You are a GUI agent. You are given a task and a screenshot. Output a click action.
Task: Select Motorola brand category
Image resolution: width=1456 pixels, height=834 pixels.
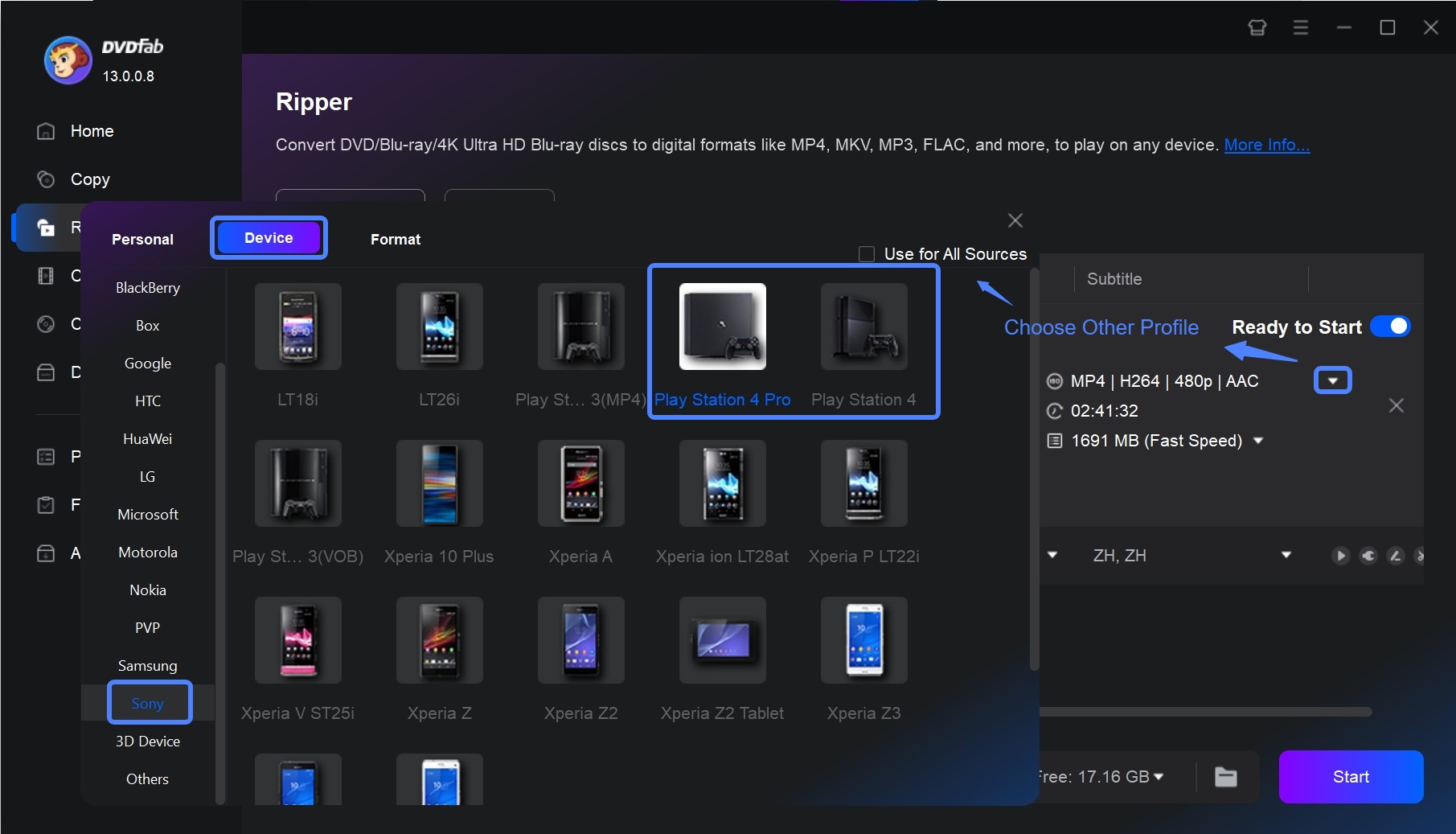click(x=148, y=553)
